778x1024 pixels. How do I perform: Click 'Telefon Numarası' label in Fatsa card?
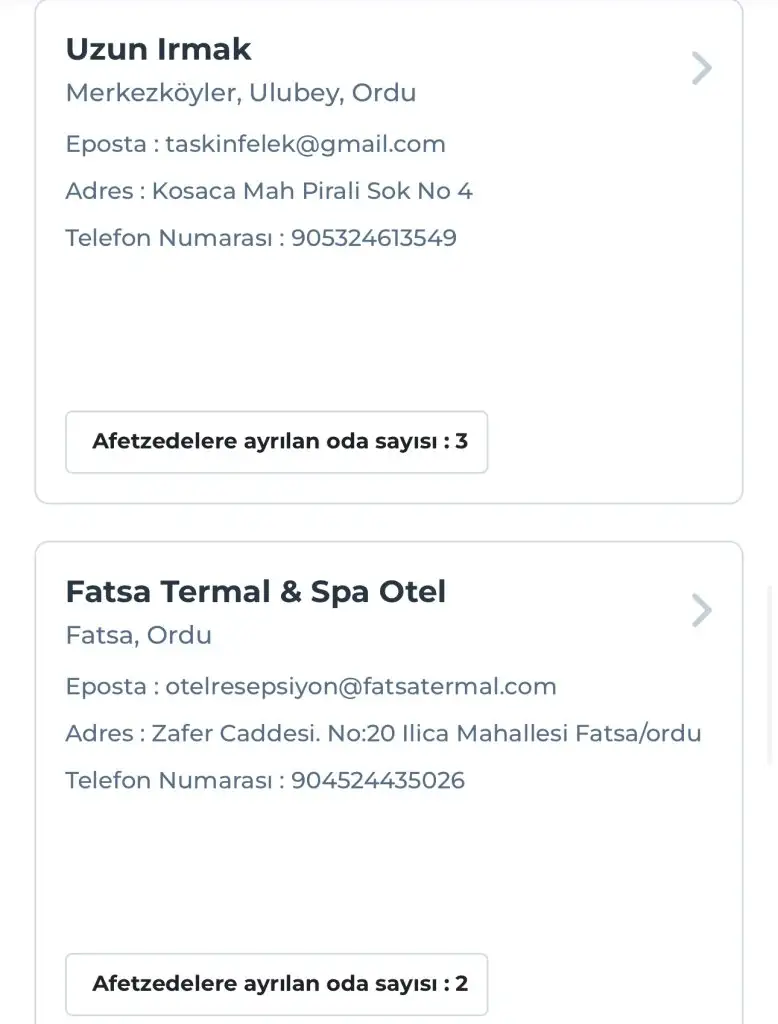(168, 780)
